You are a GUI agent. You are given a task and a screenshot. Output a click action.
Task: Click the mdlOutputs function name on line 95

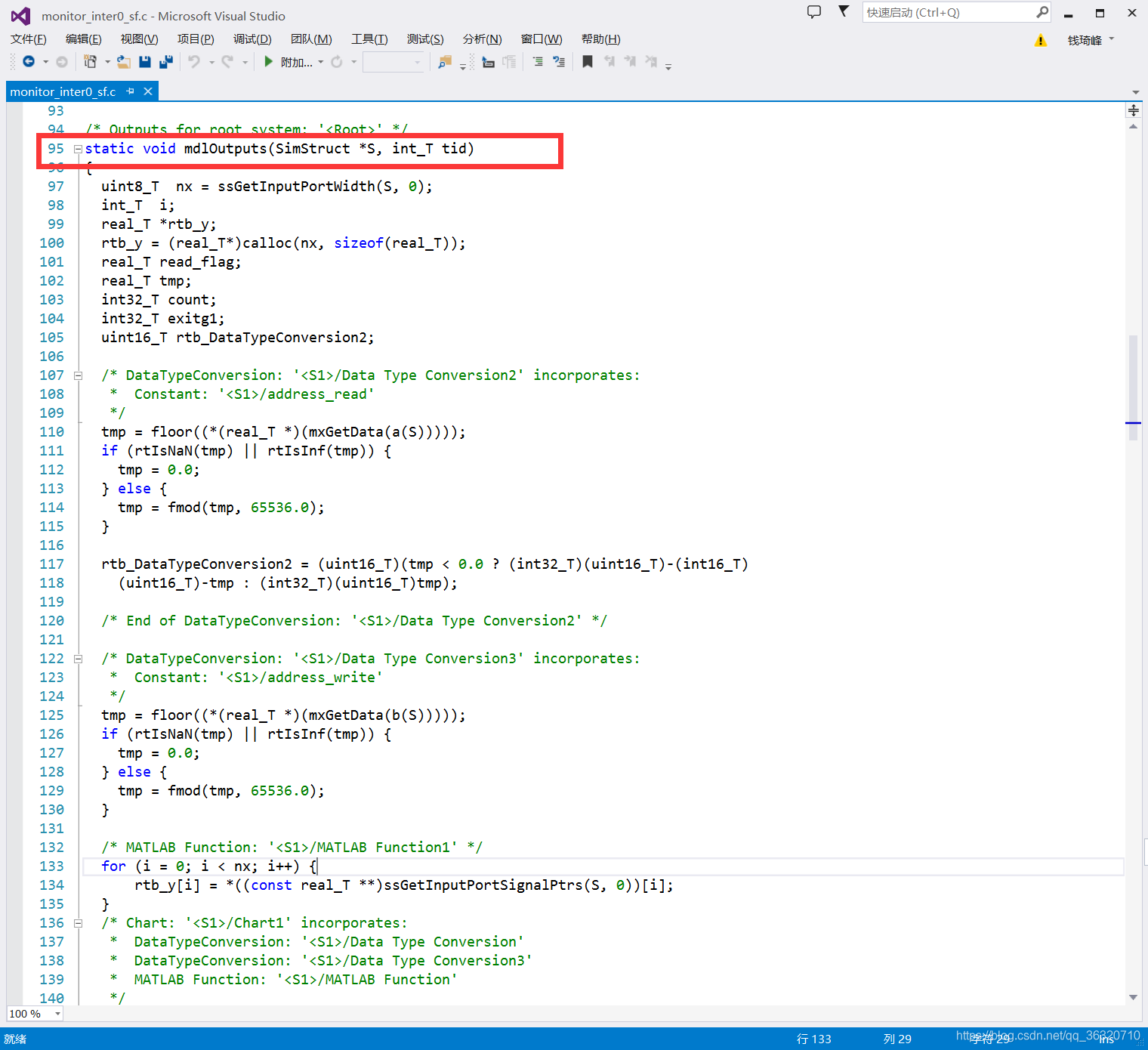click(x=226, y=149)
